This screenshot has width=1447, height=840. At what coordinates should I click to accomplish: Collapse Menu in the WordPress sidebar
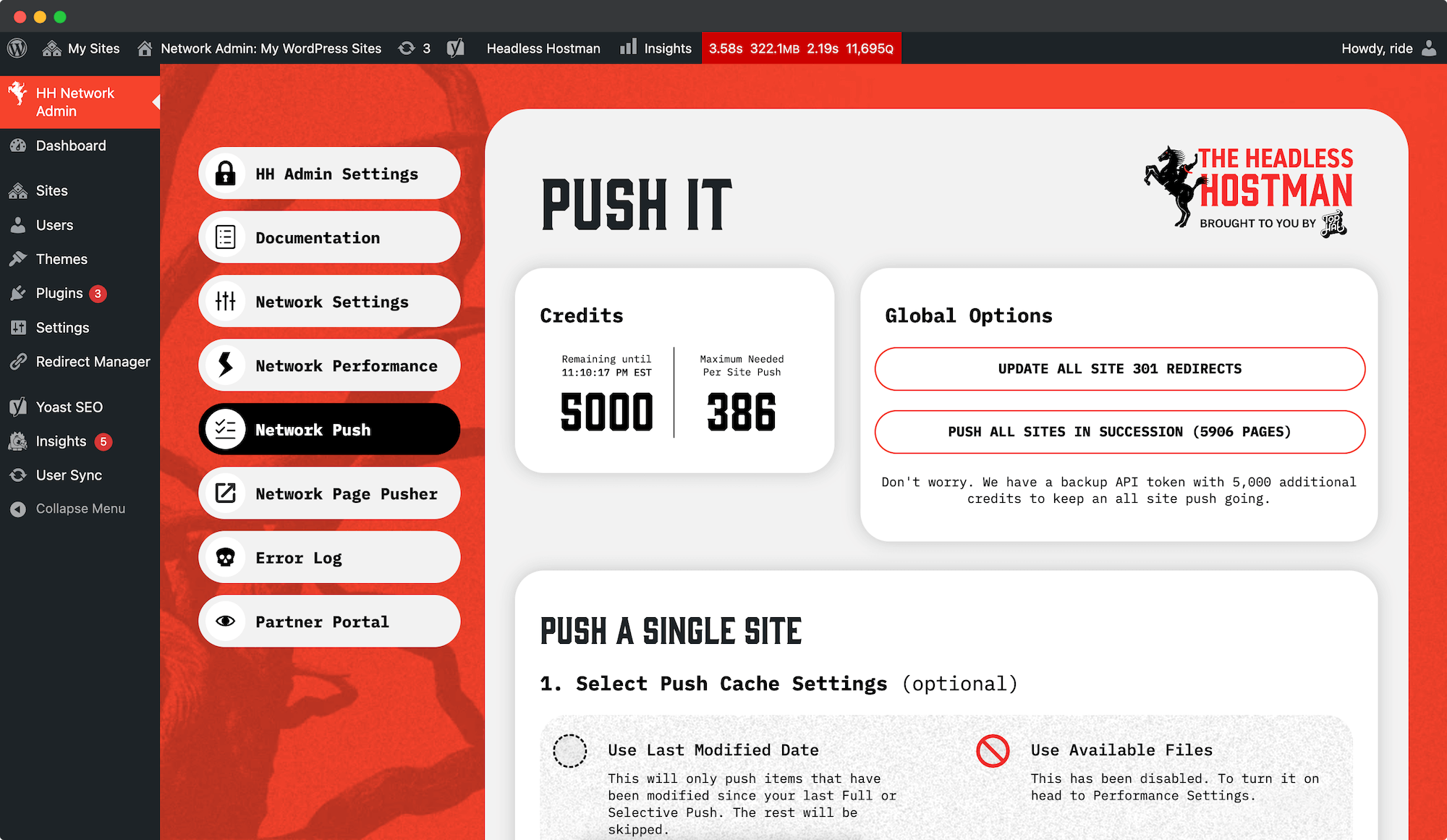click(x=80, y=509)
